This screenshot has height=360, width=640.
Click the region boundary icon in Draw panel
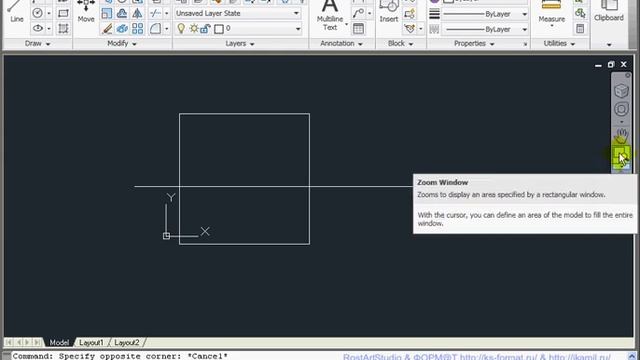point(63,29)
